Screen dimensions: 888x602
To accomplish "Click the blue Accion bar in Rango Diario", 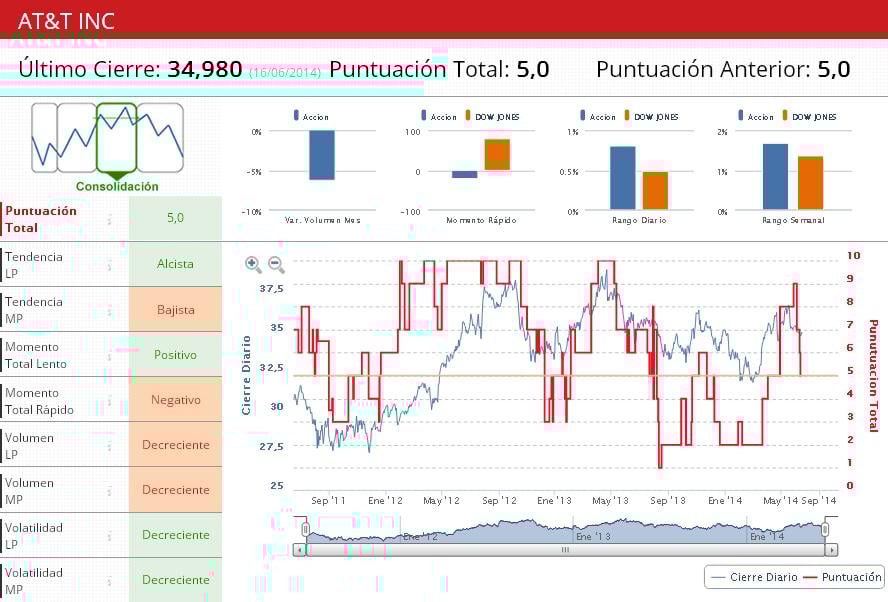I will (x=622, y=178).
